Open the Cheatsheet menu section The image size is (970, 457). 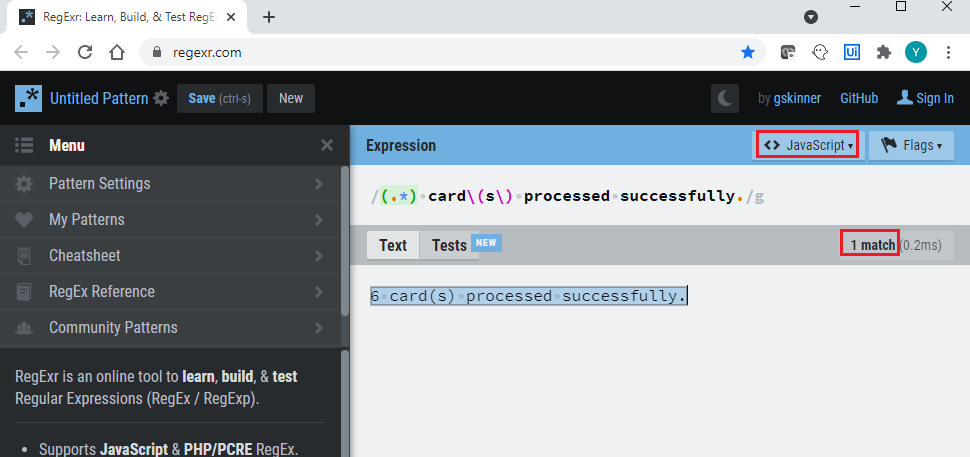pos(170,256)
